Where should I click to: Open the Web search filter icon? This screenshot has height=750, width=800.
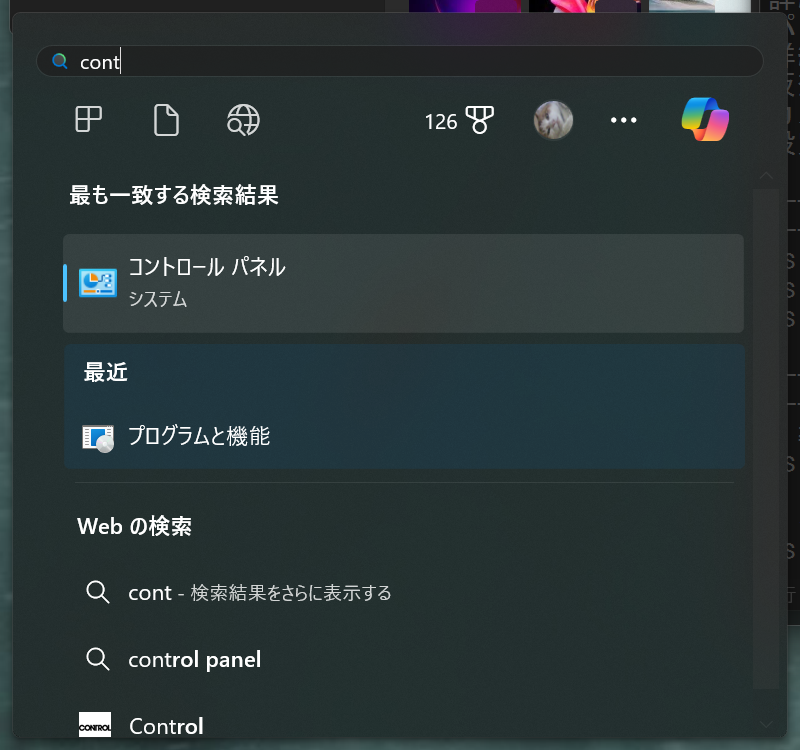click(243, 120)
